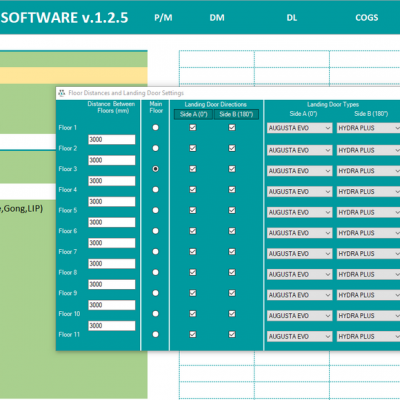
Task: Toggle Floor 3 Side B checkbox
Action: (x=232, y=169)
